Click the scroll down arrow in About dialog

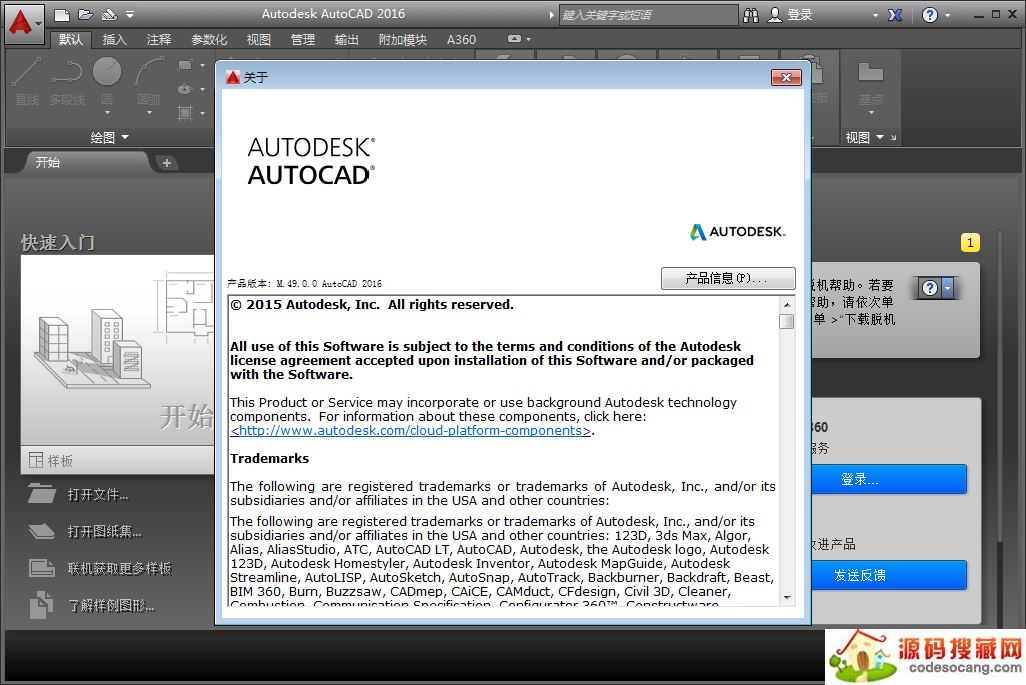(x=787, y=597)
